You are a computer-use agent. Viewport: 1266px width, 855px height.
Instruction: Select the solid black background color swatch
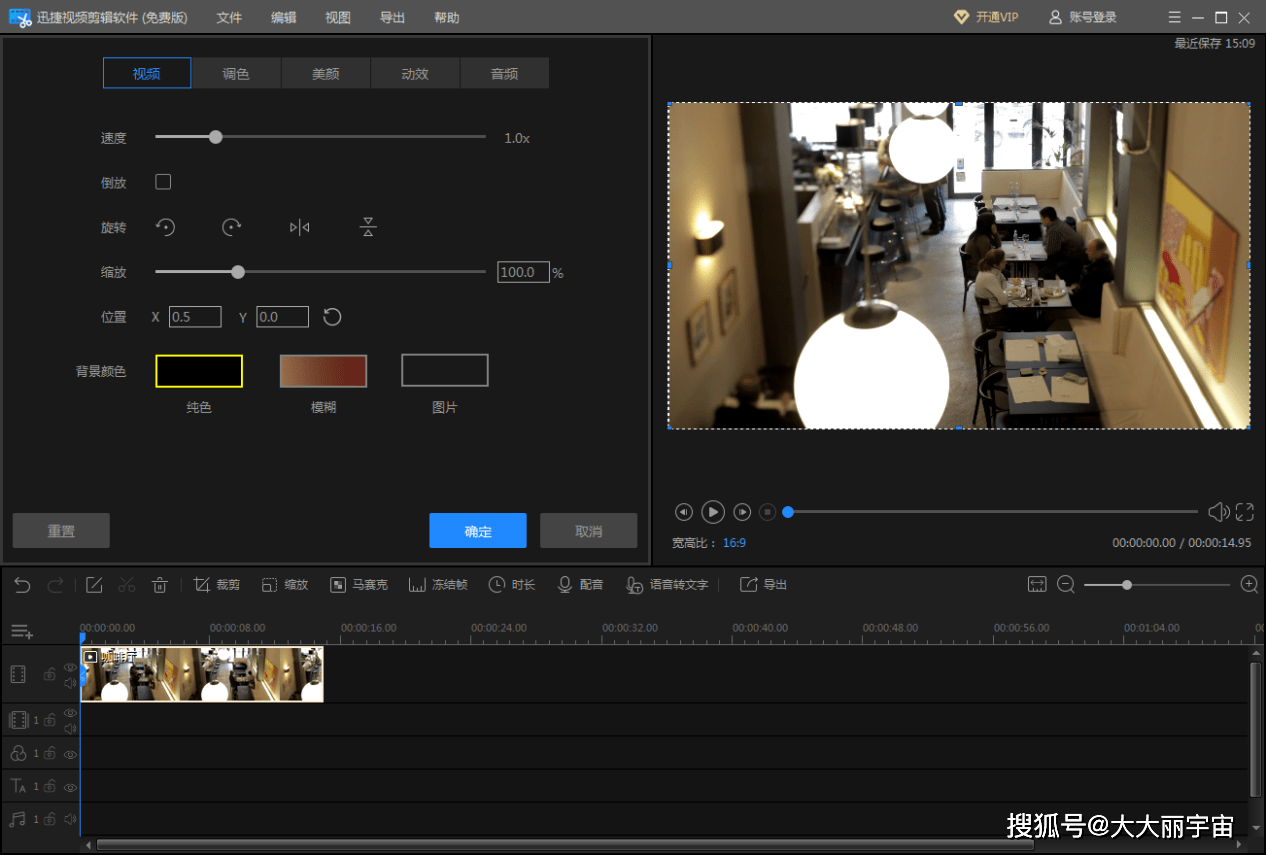[x=198, y=370]
